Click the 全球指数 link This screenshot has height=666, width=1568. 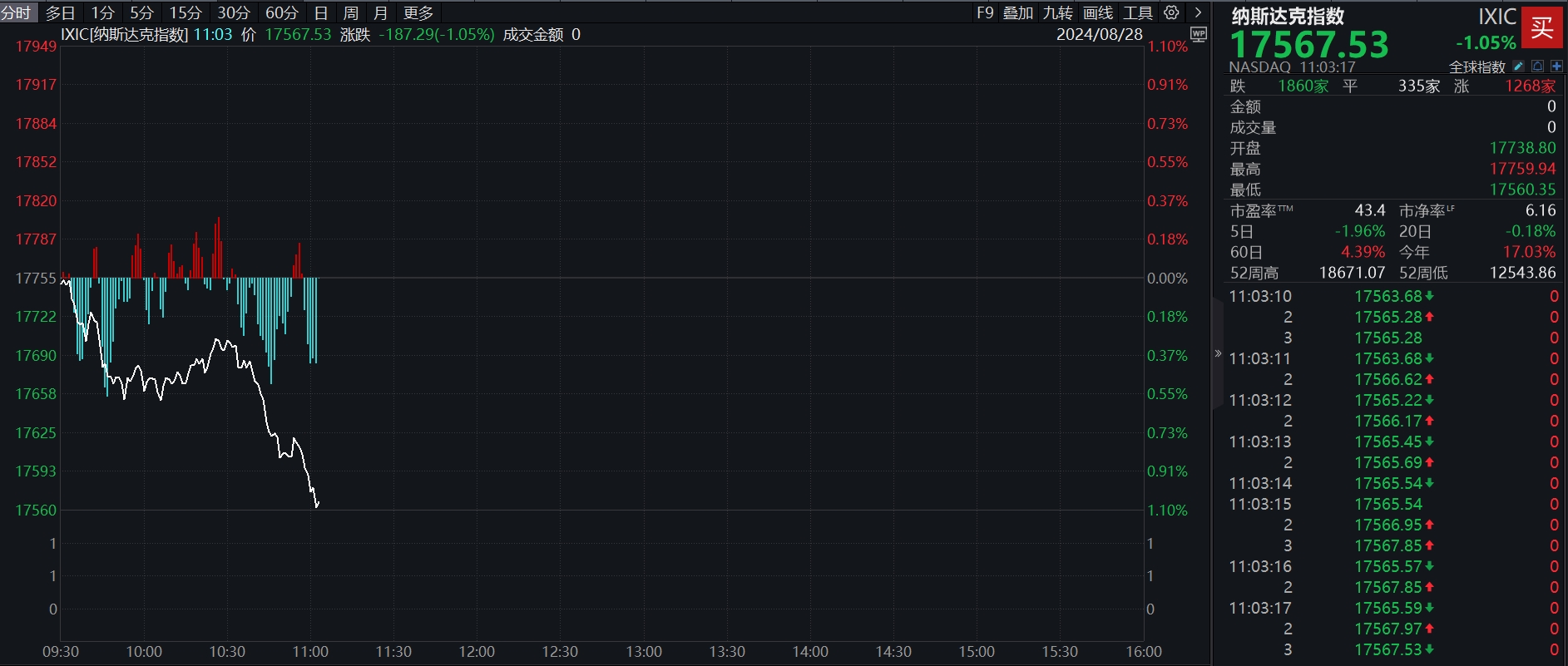pos(1477,67)
